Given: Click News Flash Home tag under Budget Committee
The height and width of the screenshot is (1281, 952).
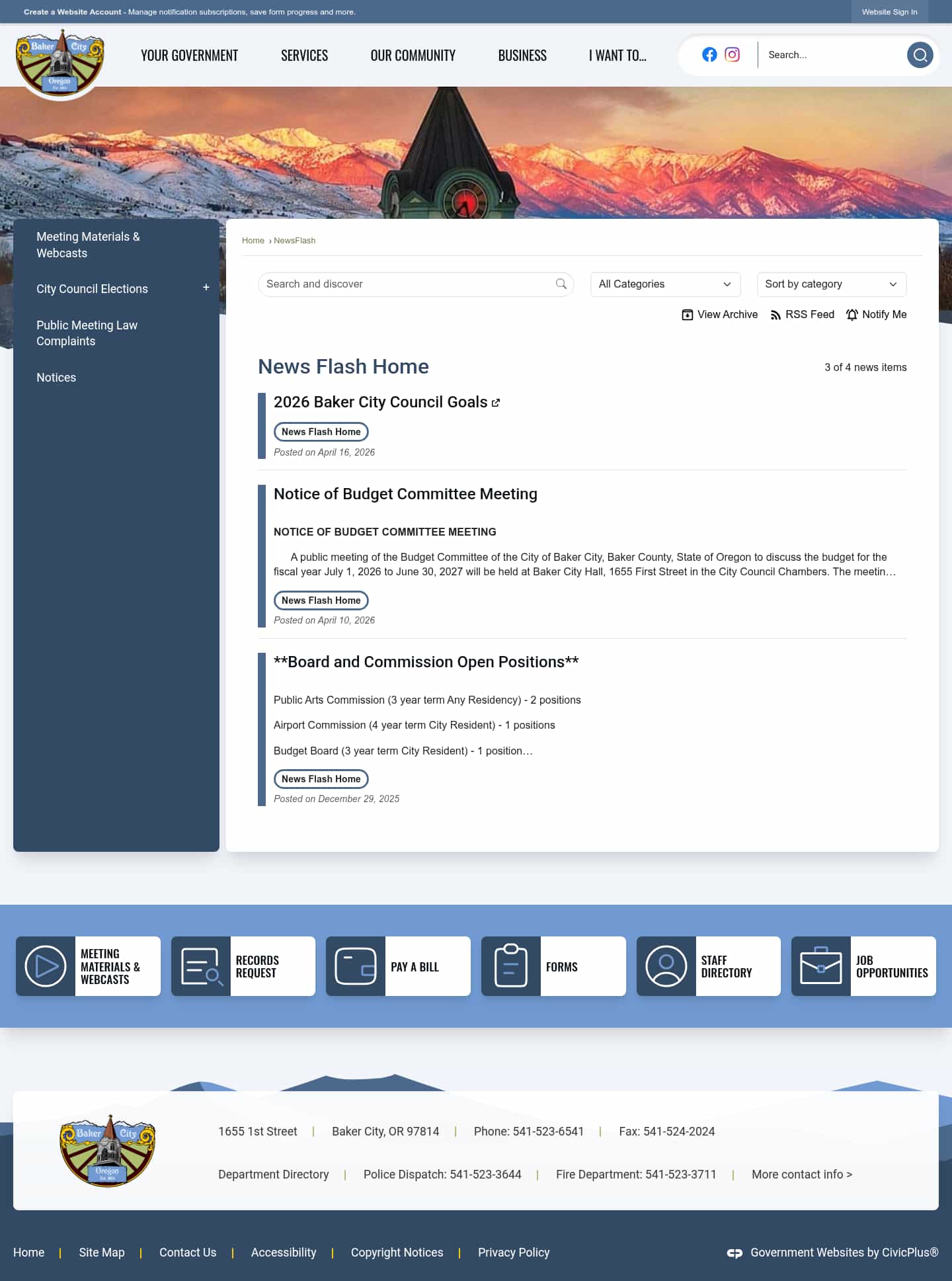Looking at the screenshot, I should pos(321,600).
